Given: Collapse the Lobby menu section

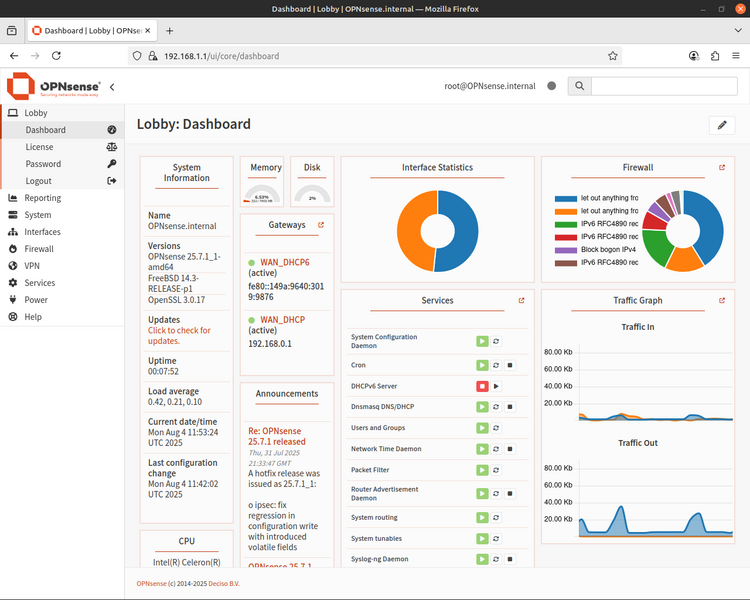Looking at the screenshot, I should pos(62,113).
